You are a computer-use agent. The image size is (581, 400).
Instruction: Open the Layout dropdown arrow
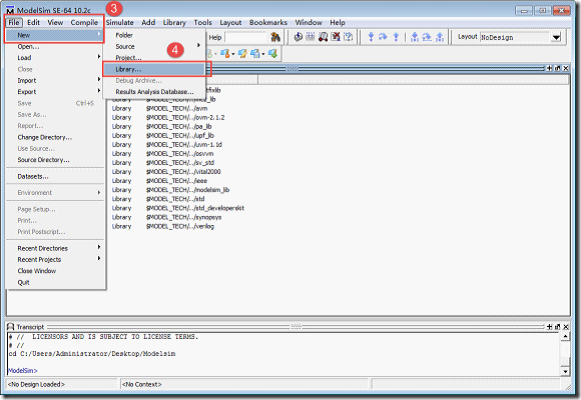[x=556, y=37]
